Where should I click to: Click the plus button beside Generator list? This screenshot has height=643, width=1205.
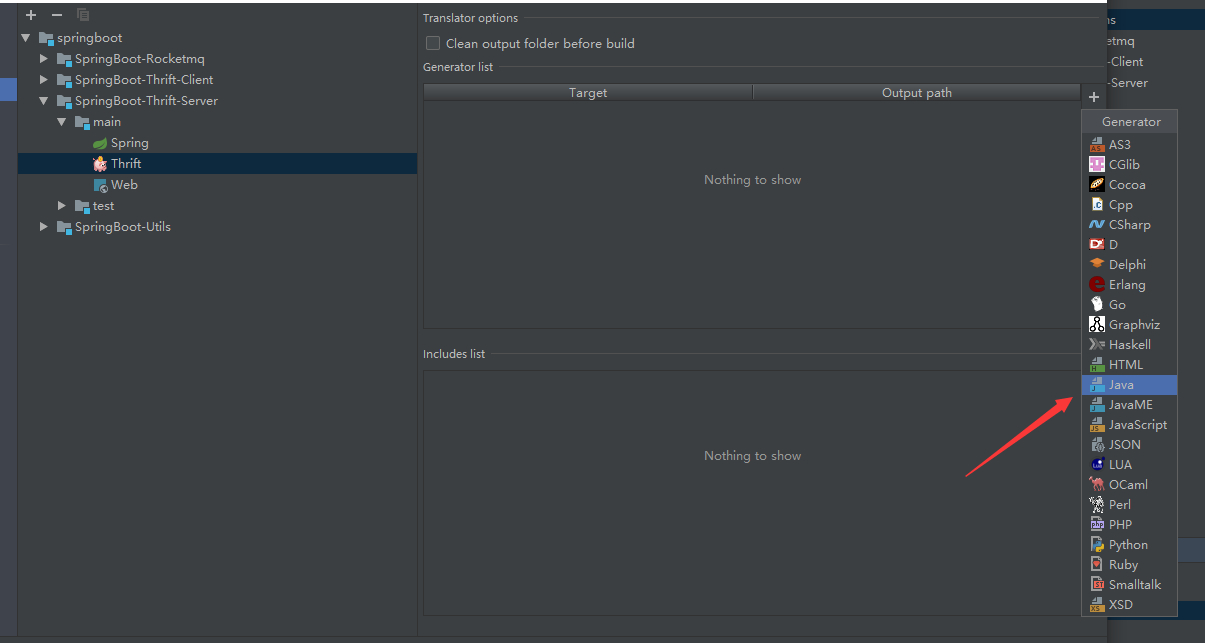1094,97
